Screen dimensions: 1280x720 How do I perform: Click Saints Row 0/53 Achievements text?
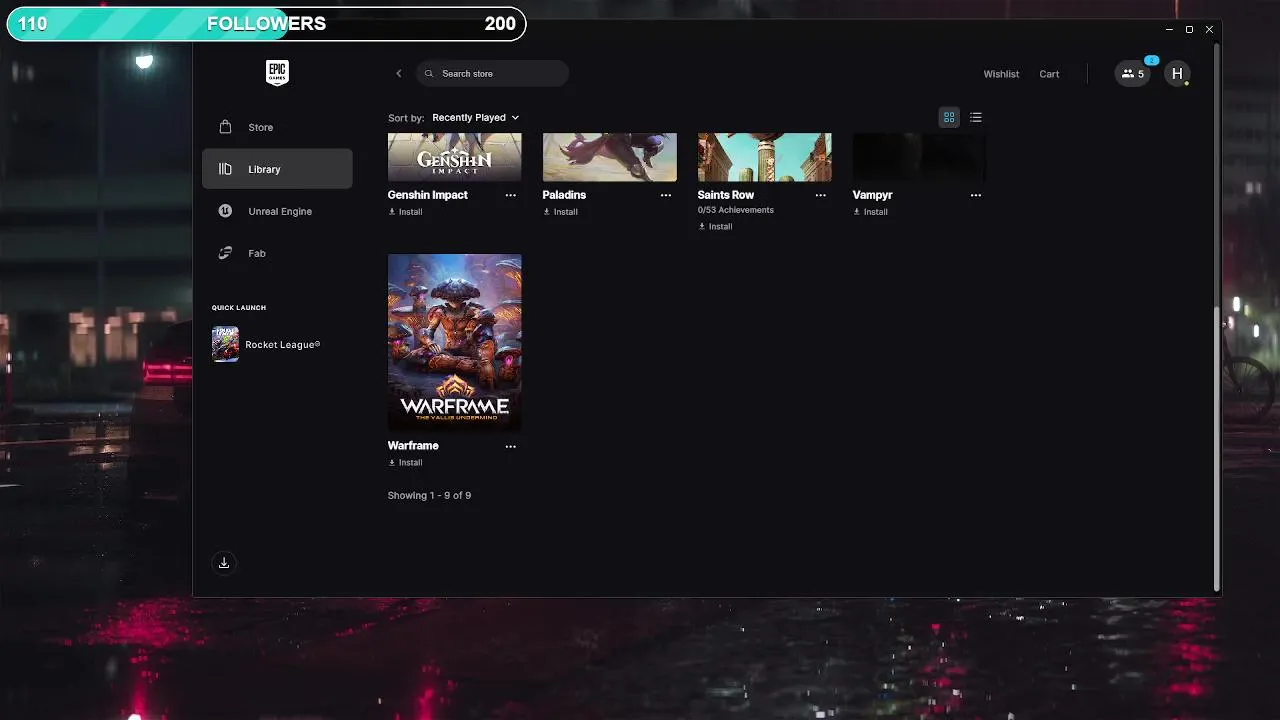click(736, 210)
